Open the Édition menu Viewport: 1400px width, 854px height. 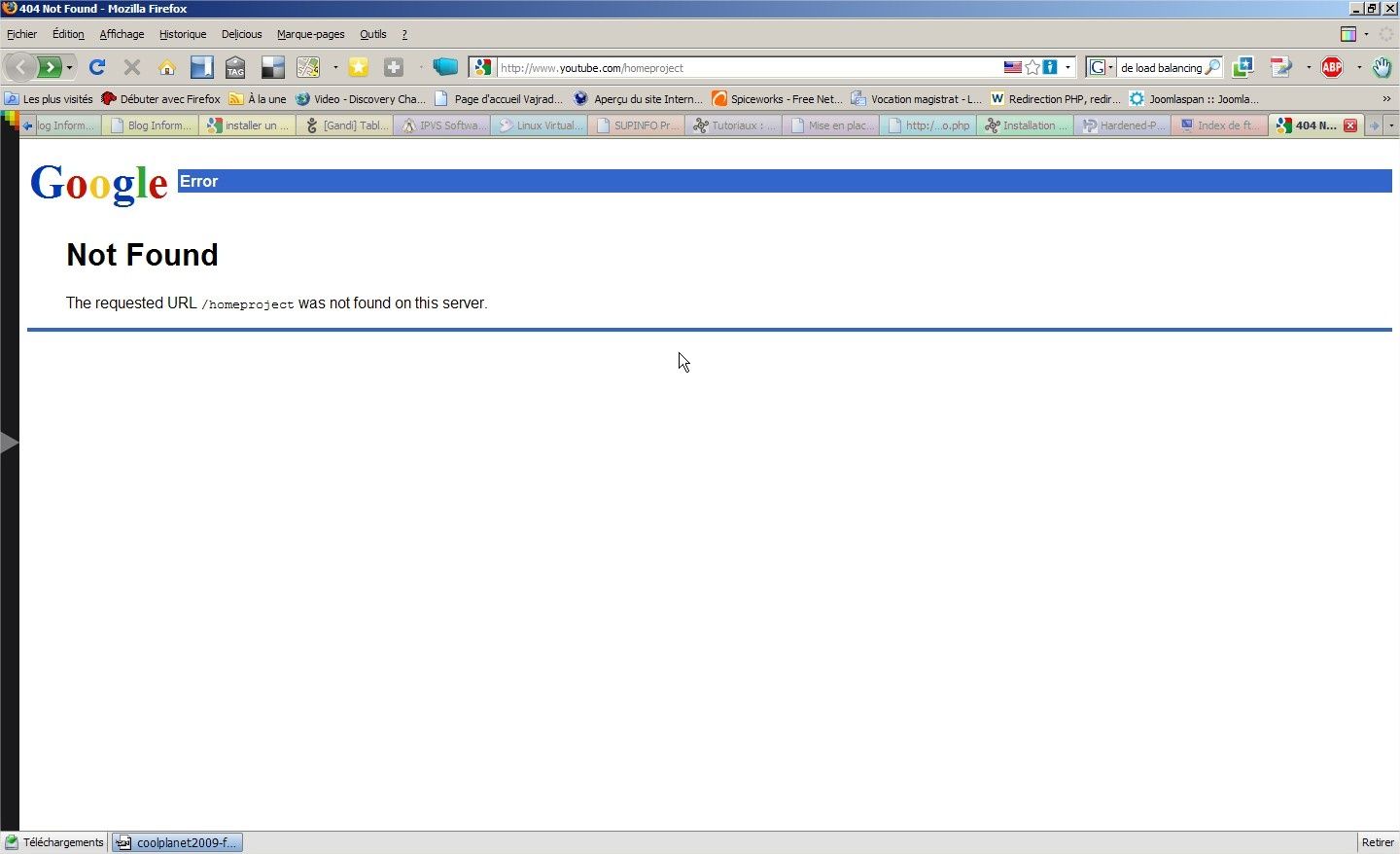tap(68, 34)
